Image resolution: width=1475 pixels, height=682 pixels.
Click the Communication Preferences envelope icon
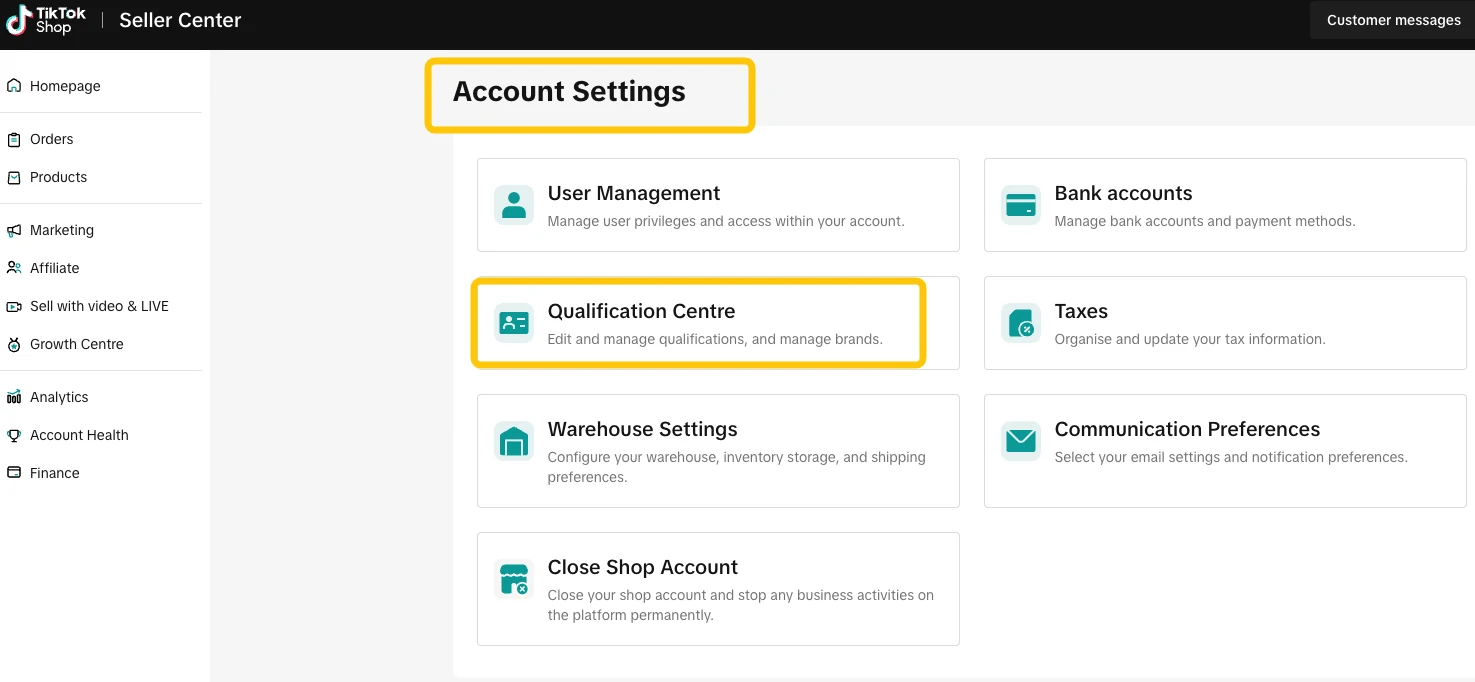(x=1021, y=441)
